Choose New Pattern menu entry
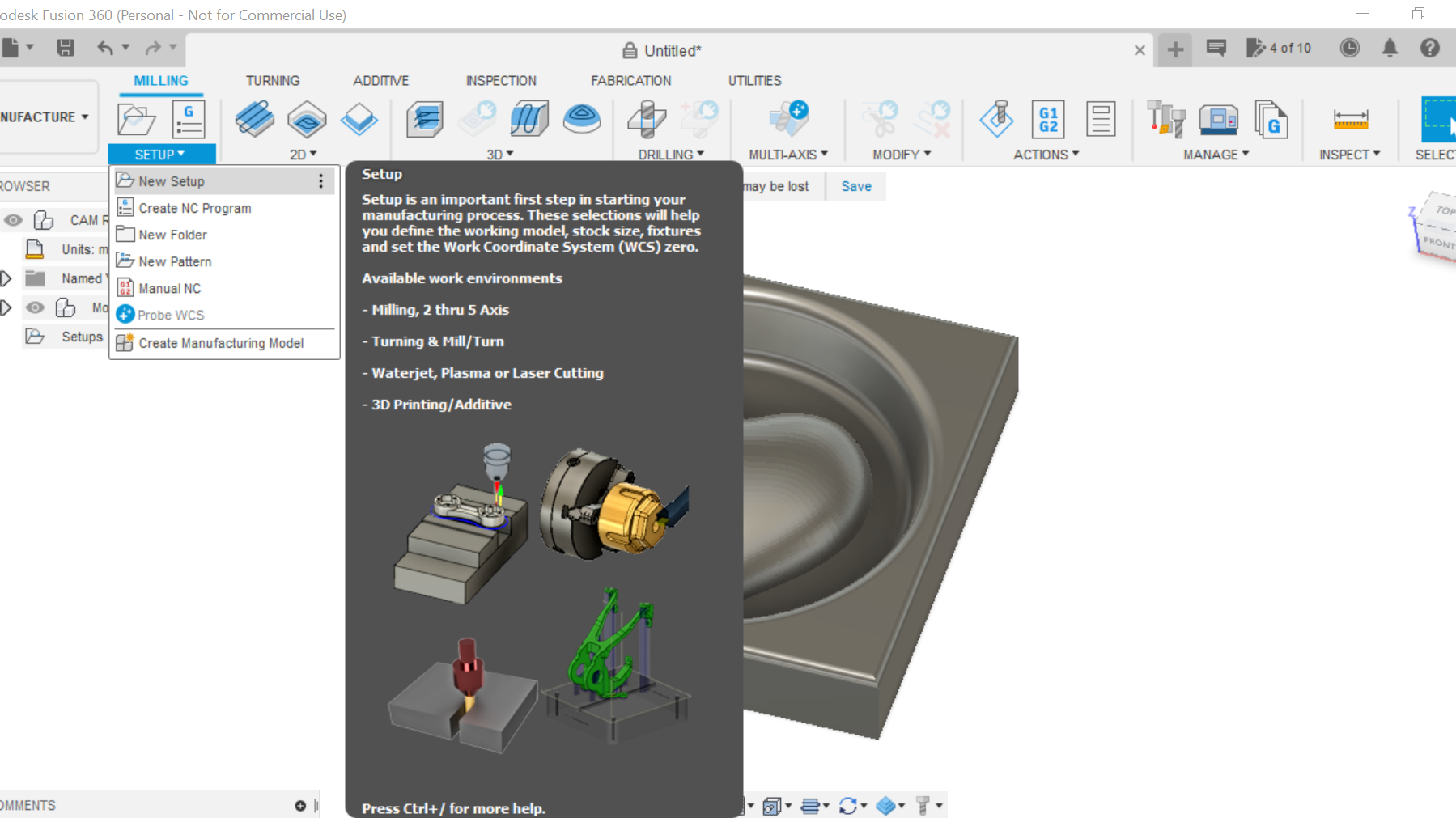 point(224,261)
